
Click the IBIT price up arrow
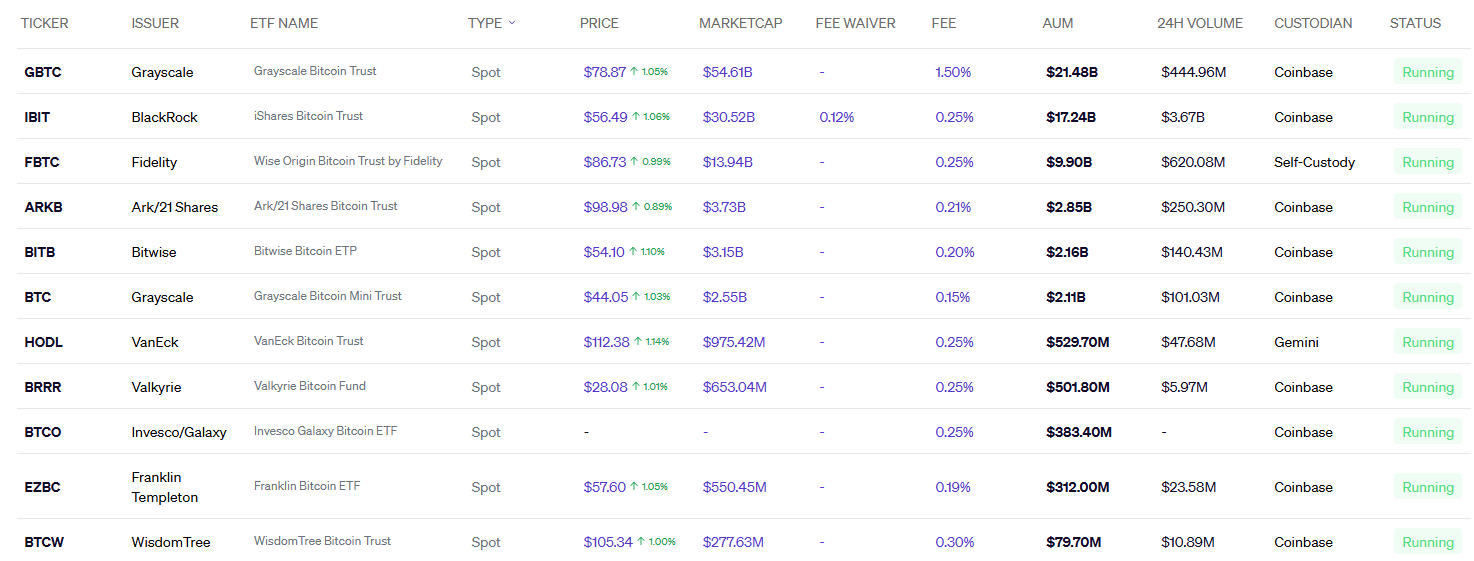coord(636,117)
